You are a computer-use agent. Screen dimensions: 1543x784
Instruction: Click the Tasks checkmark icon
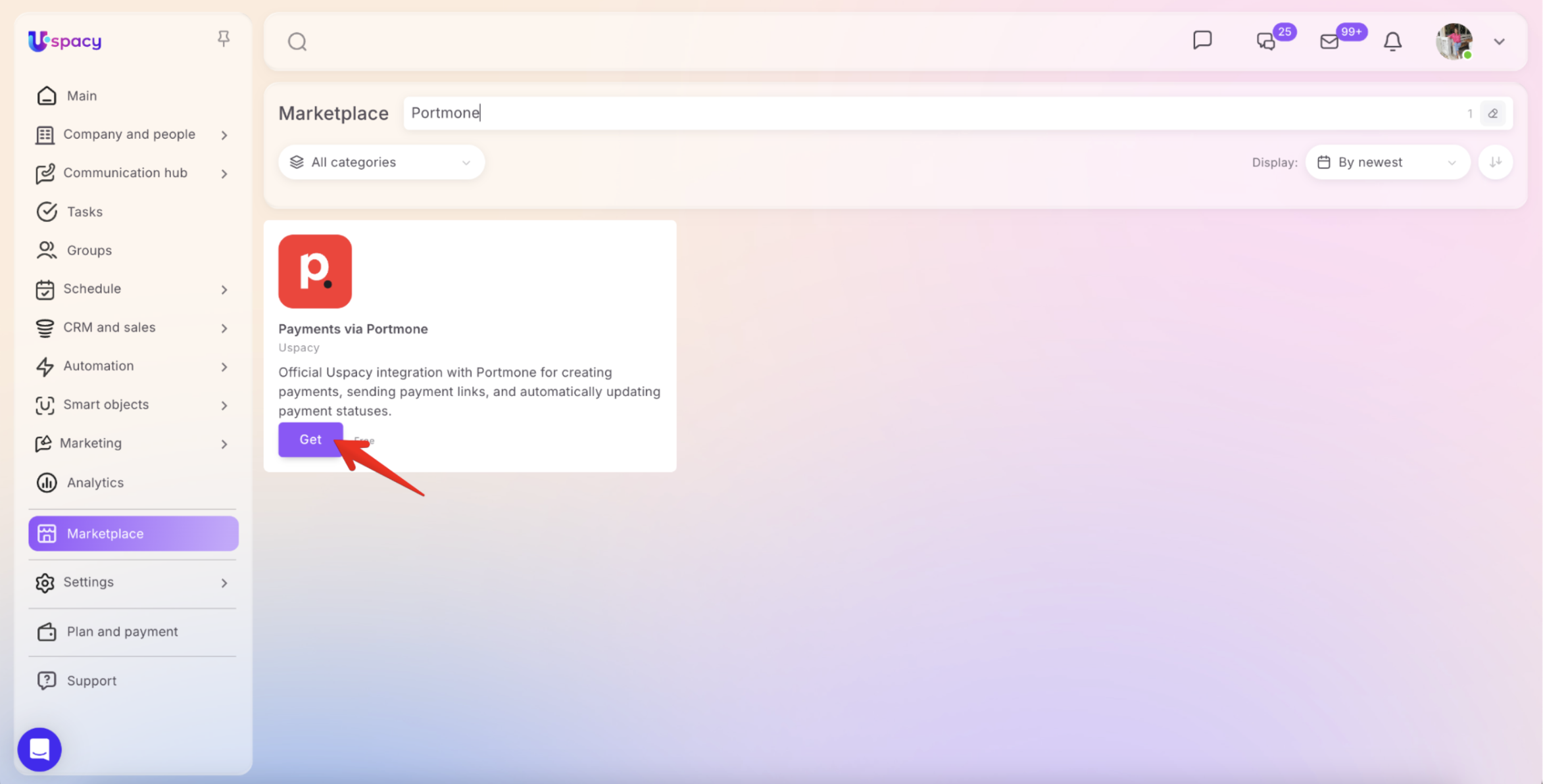point(47,212)
